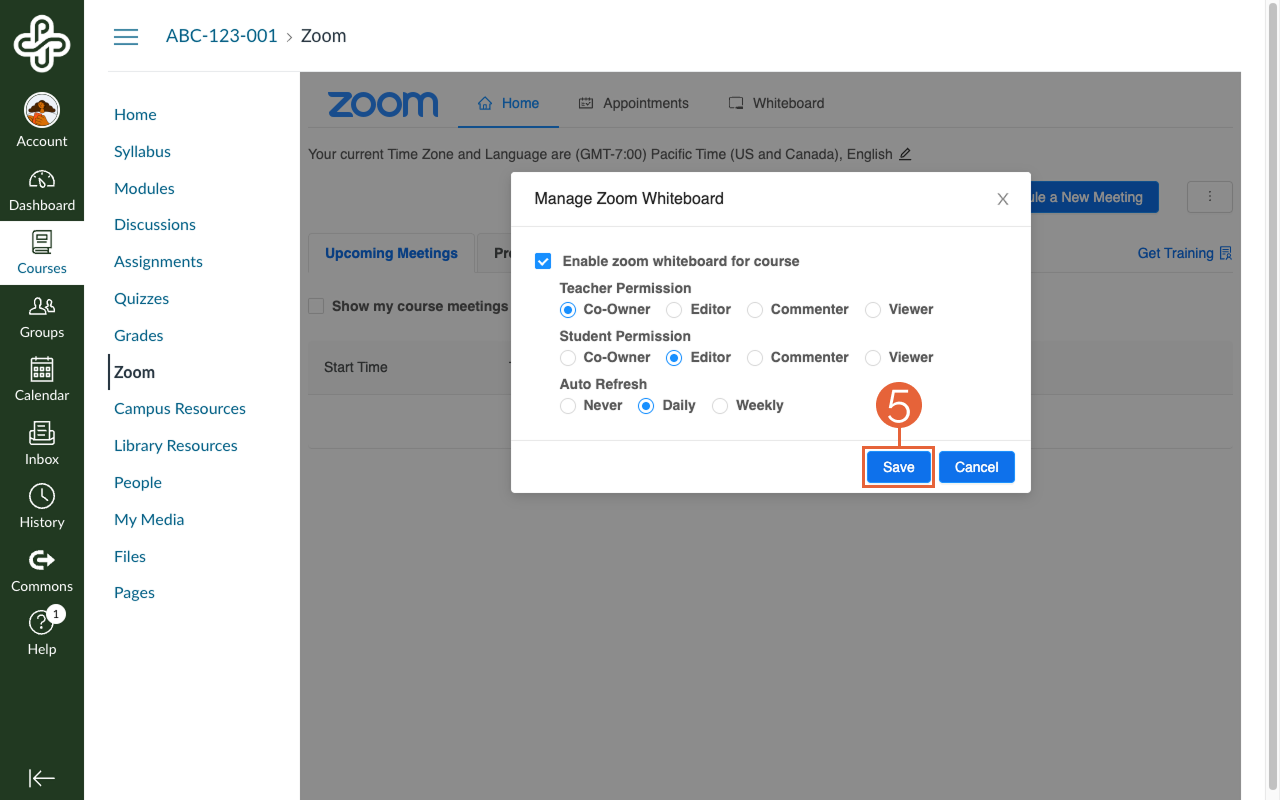
Task: Open the three-dot more options button
Action: click(x=1210, y=197)
